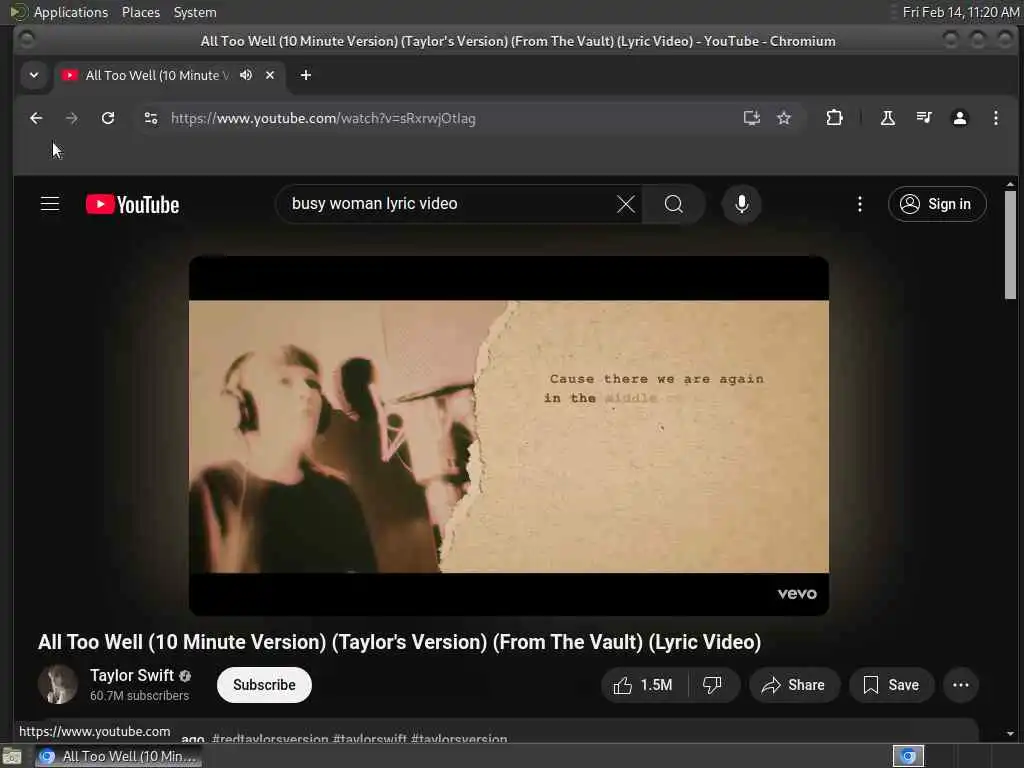Subscribe to Taylor Swift channel
The image size is (1024, 768).
pyautogui.click(x=264, y=685)
